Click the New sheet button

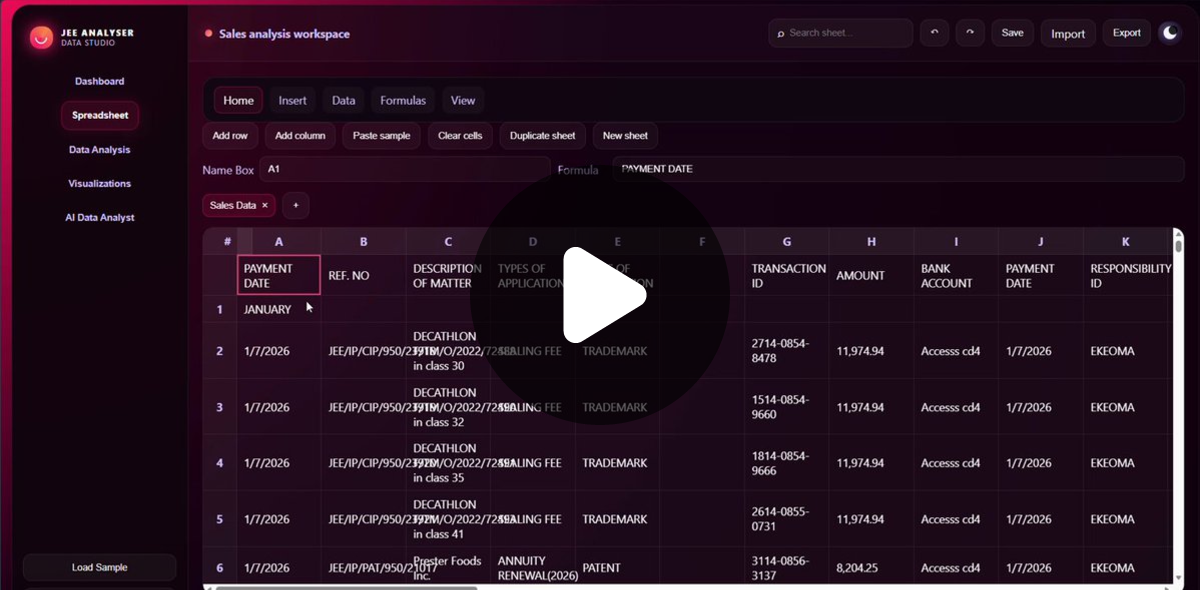click(x=625, y=135)
